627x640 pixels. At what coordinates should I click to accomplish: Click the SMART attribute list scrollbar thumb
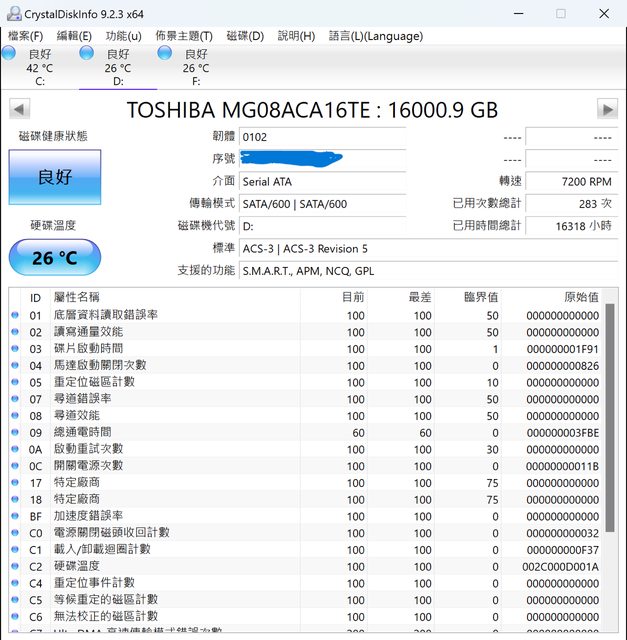point(610,418)
